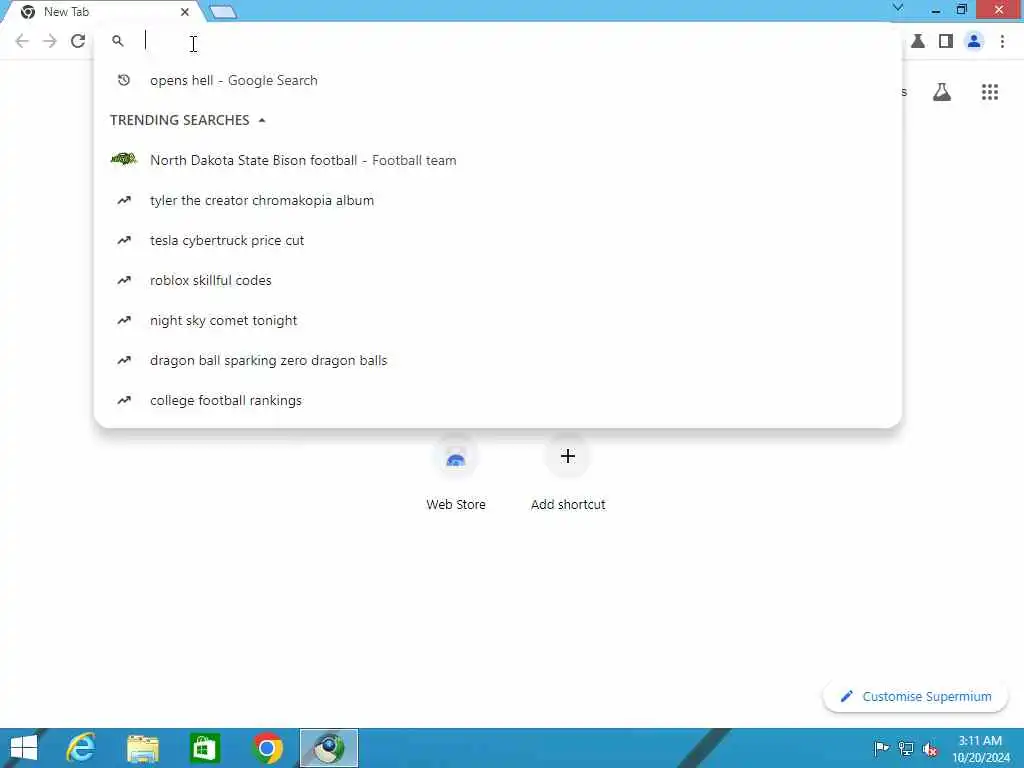The image size is (1024, 768).
Task: Select 'roblox skillful codes' suggestion
Action: click(x=498, y=280)
